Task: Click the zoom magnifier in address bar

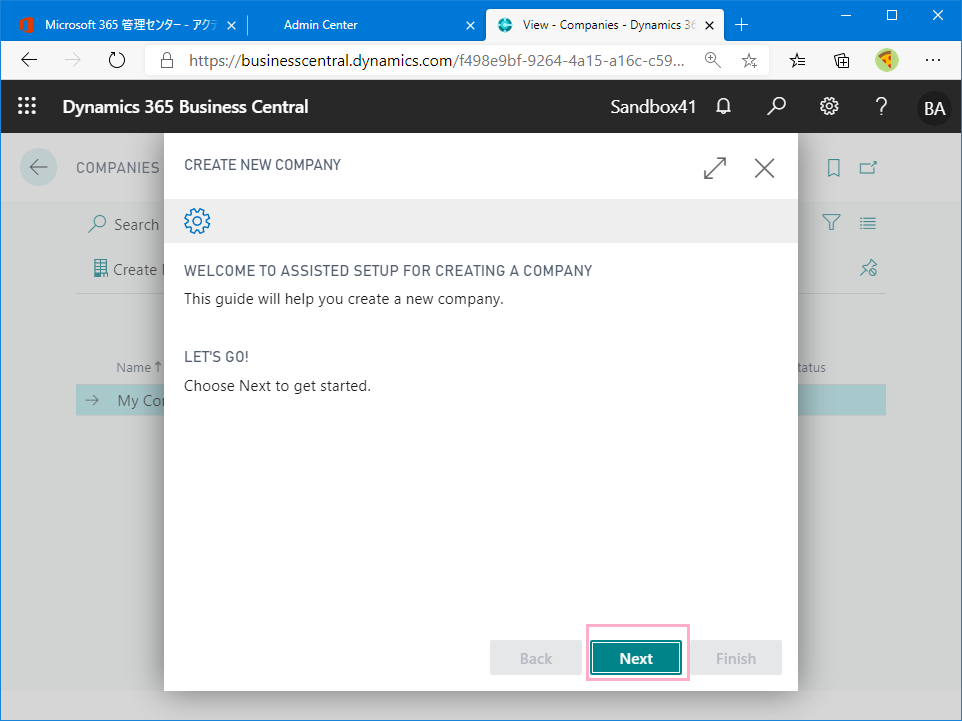Action: coord(712,60)
